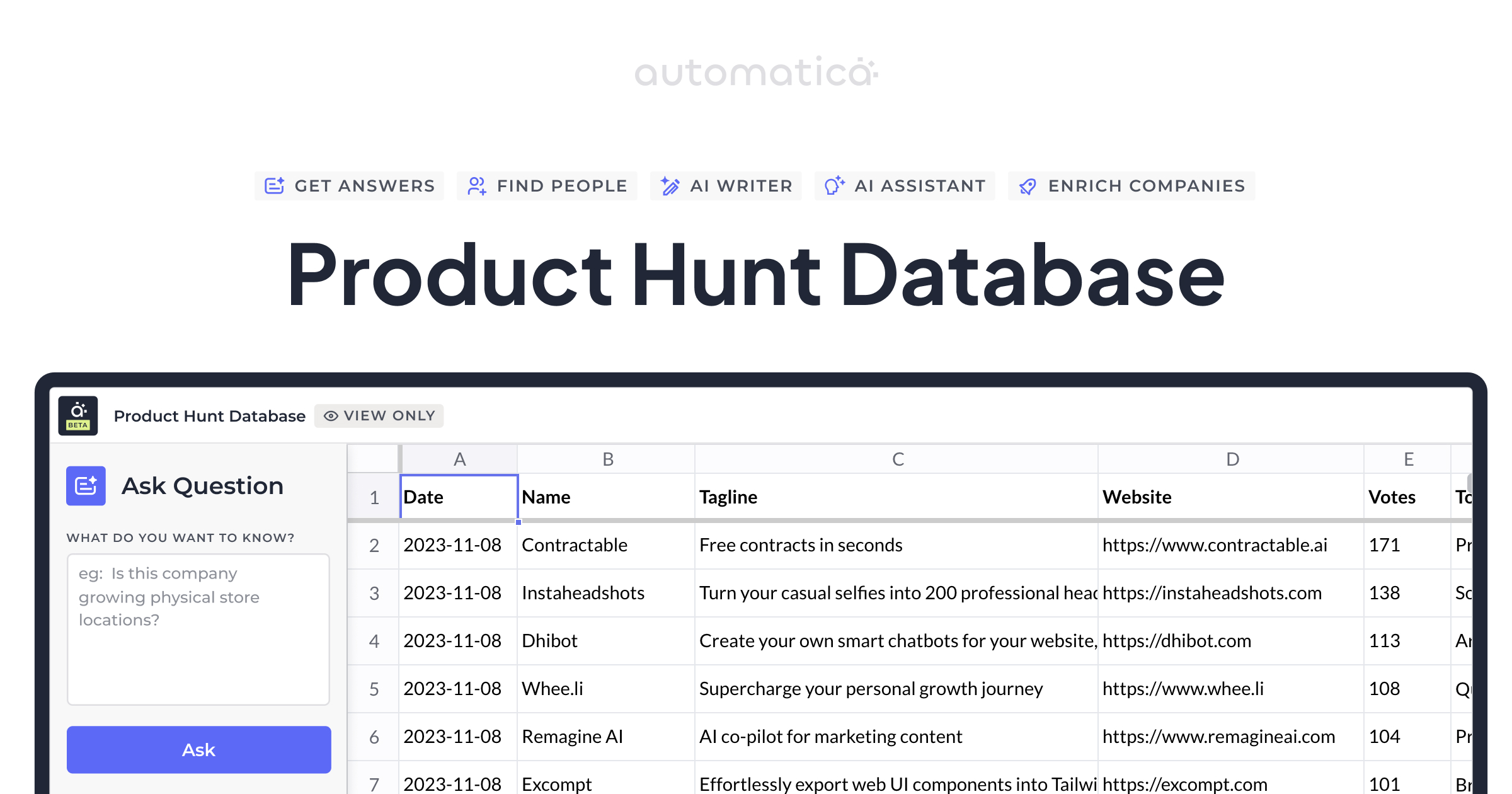The height and width of the screenshot is (794, 1512).
Task: Open the FIND PEOPLE tab
Action: coord(547,186)
